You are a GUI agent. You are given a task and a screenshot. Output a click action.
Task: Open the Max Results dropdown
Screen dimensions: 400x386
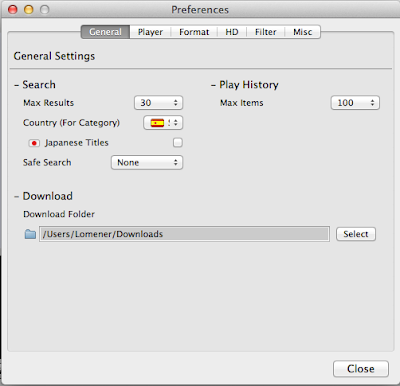pyautogui.click(x=158, y=103)
